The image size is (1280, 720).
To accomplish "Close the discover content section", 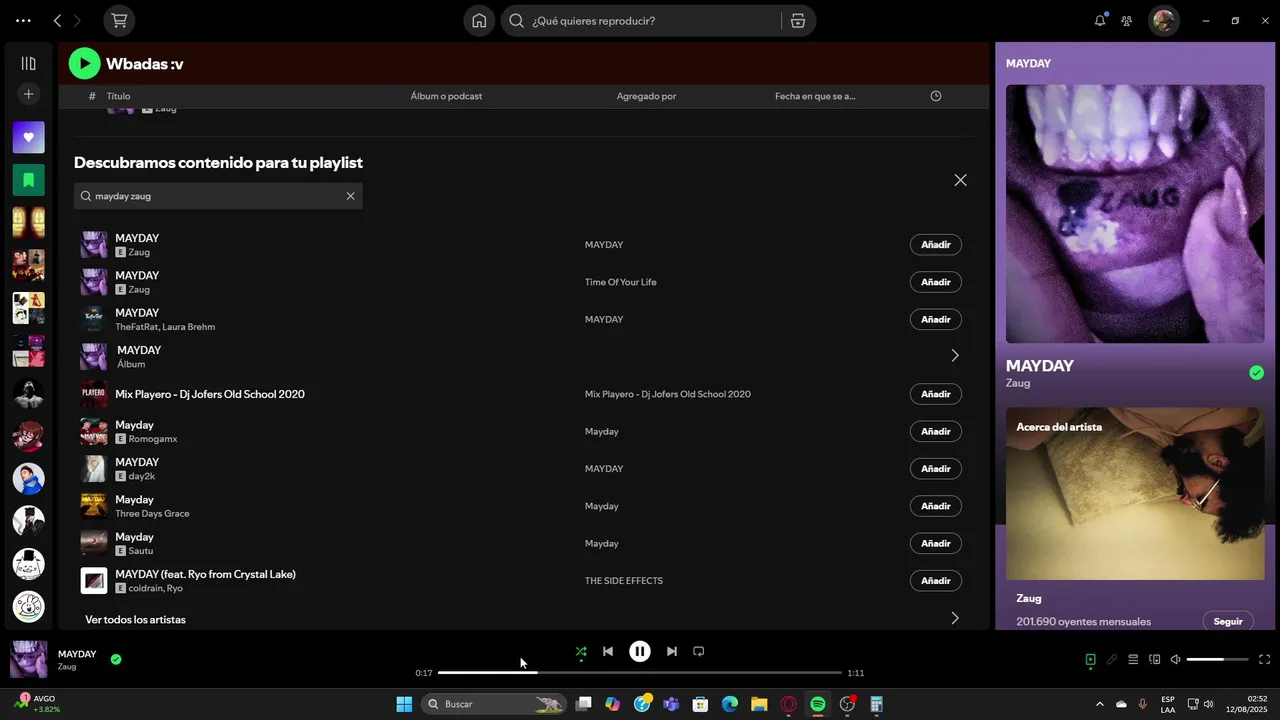I will 960,180.
